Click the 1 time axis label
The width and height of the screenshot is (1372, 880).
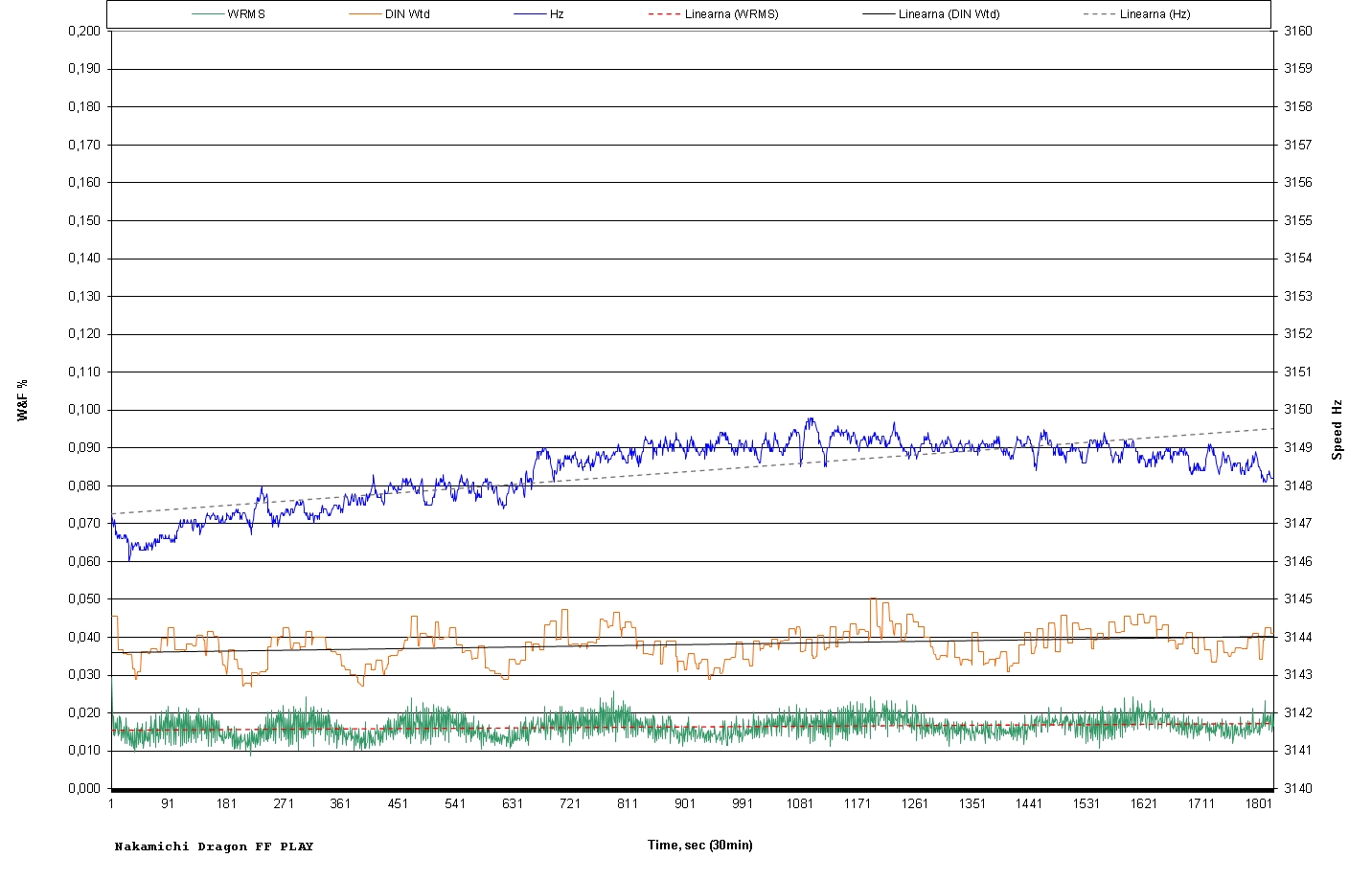coord(111,803)
